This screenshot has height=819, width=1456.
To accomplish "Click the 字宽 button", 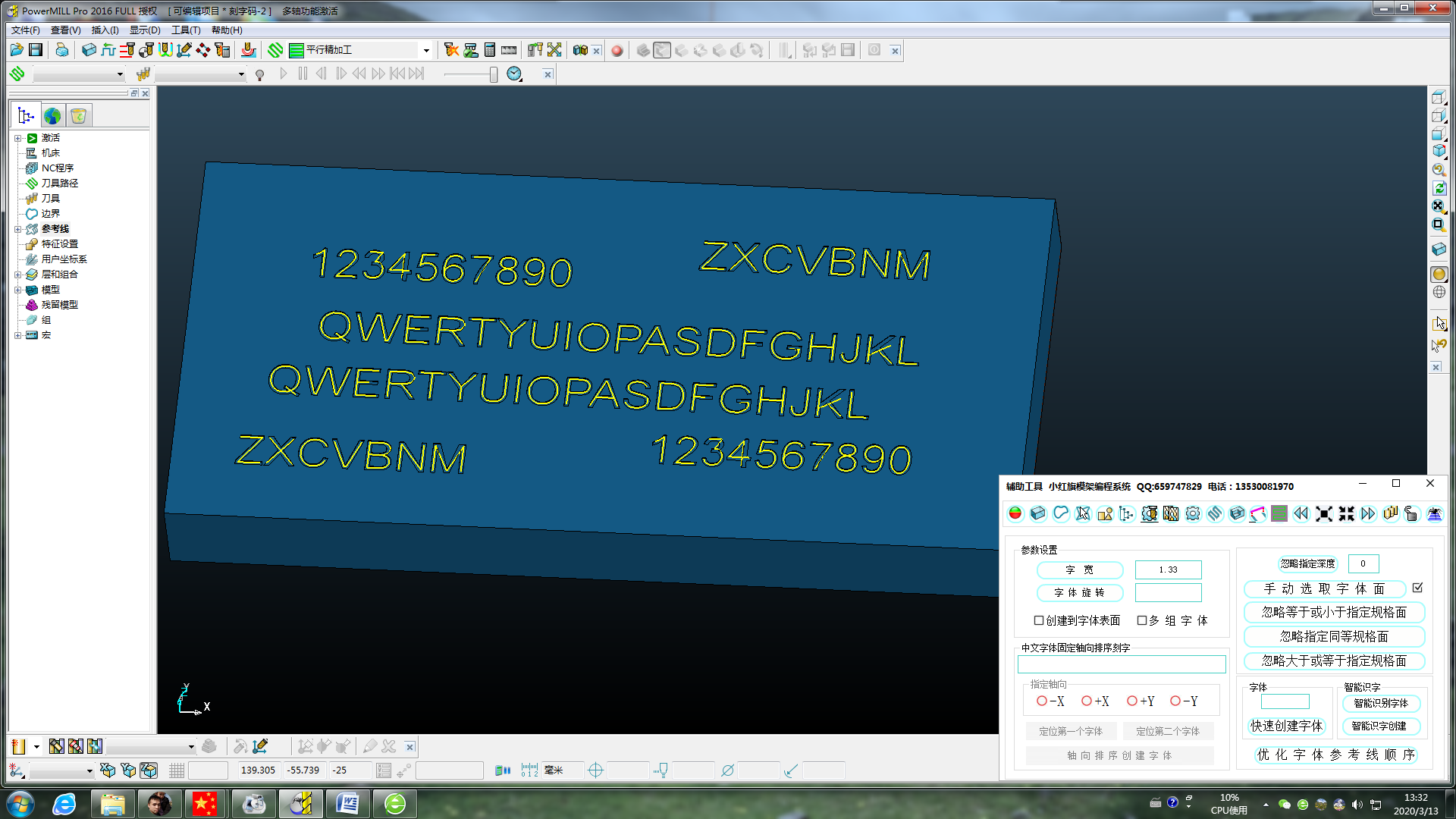I will point(1080,570).
